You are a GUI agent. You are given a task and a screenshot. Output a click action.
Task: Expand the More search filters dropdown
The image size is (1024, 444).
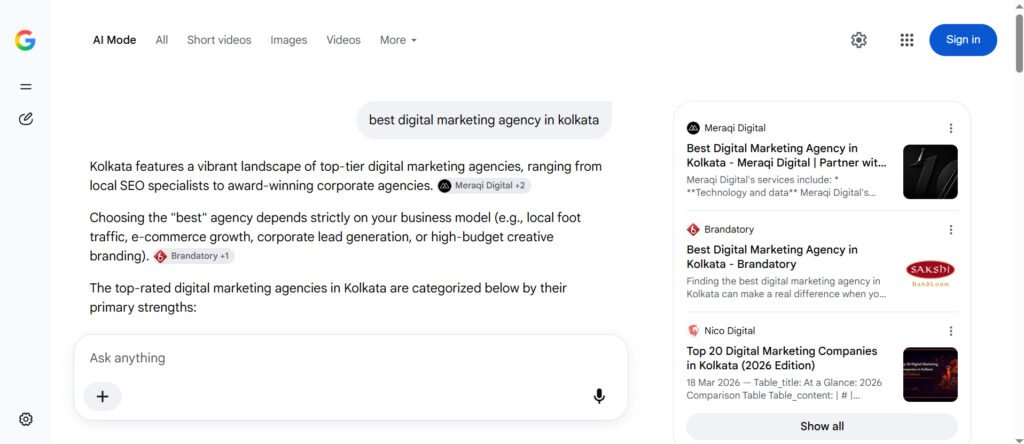398,40
